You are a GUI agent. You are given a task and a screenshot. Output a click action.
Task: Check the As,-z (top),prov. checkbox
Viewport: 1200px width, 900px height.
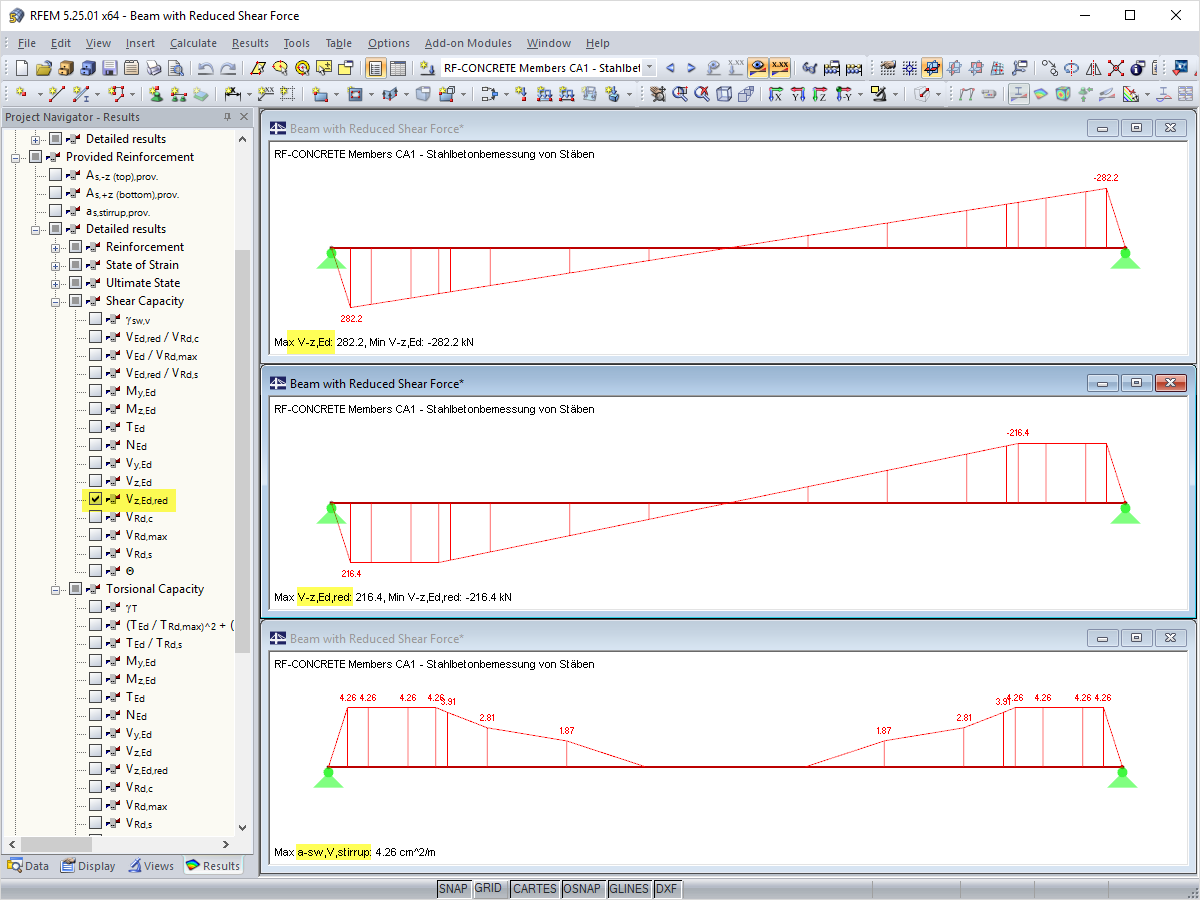tap(55, 175)
